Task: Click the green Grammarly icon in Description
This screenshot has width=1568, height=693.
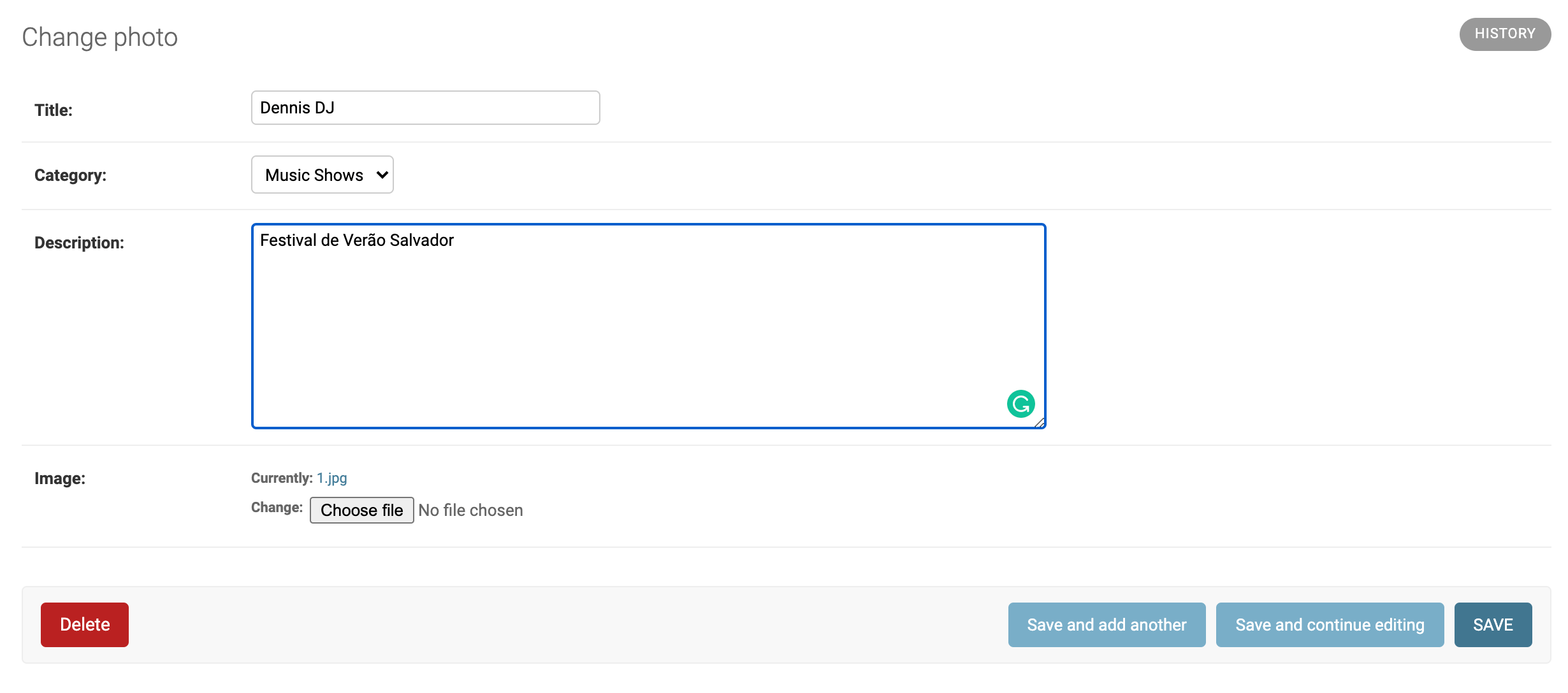Action: pyautogui.click(x=1020, y=404)
